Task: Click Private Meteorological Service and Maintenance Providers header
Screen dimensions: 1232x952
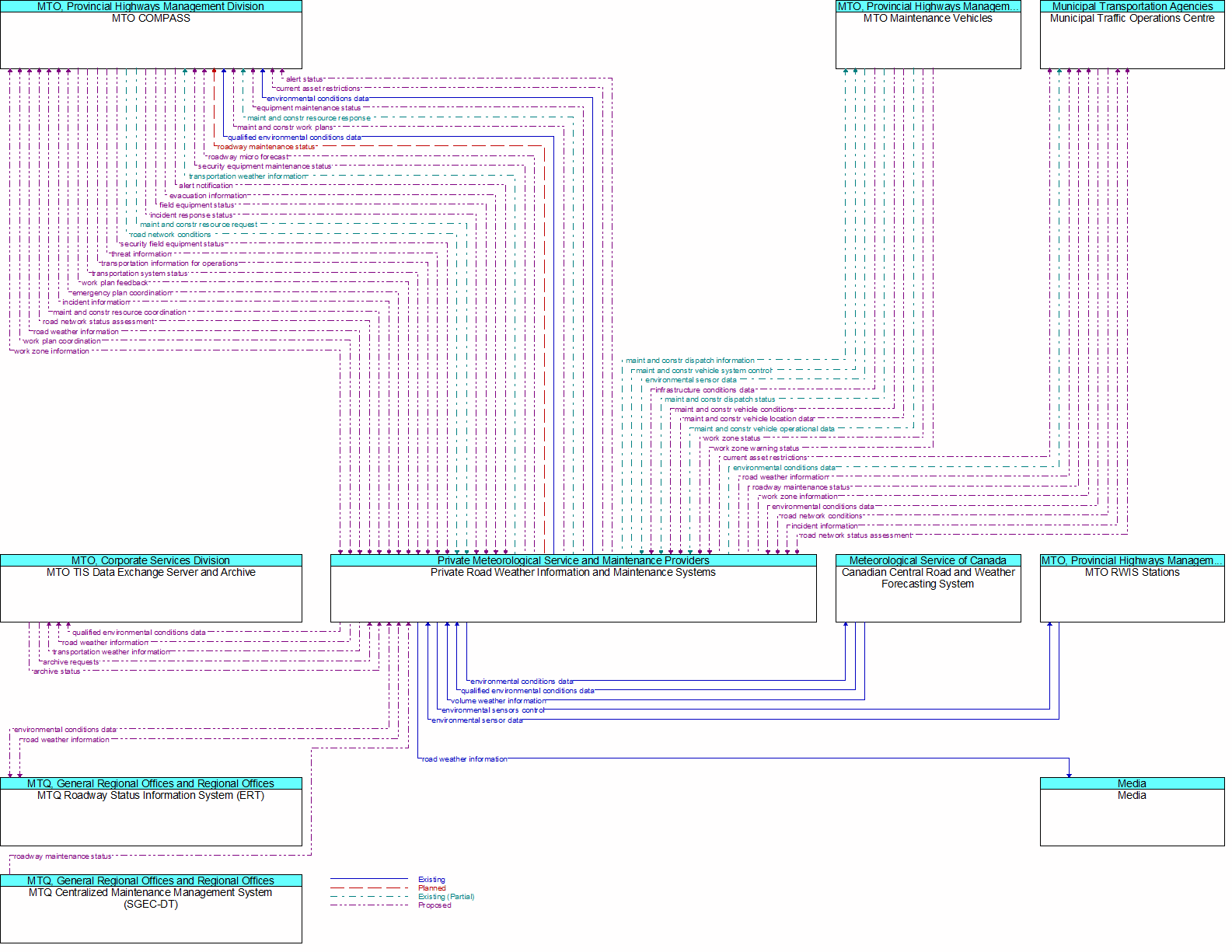Action: point(574,560)
